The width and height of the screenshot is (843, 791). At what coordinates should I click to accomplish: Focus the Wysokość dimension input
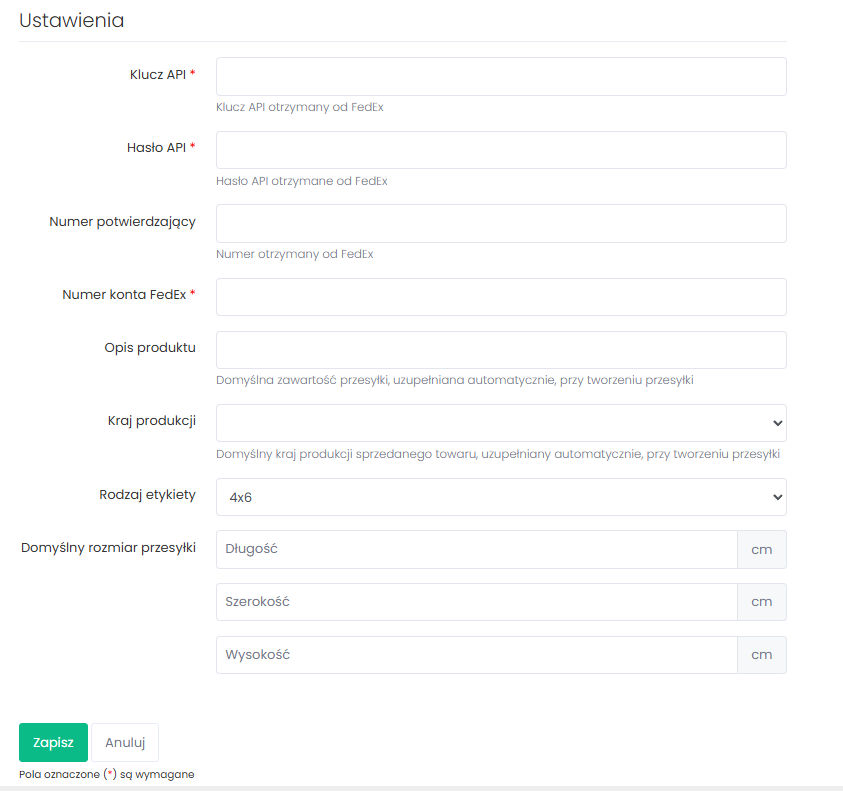(476, 655)
